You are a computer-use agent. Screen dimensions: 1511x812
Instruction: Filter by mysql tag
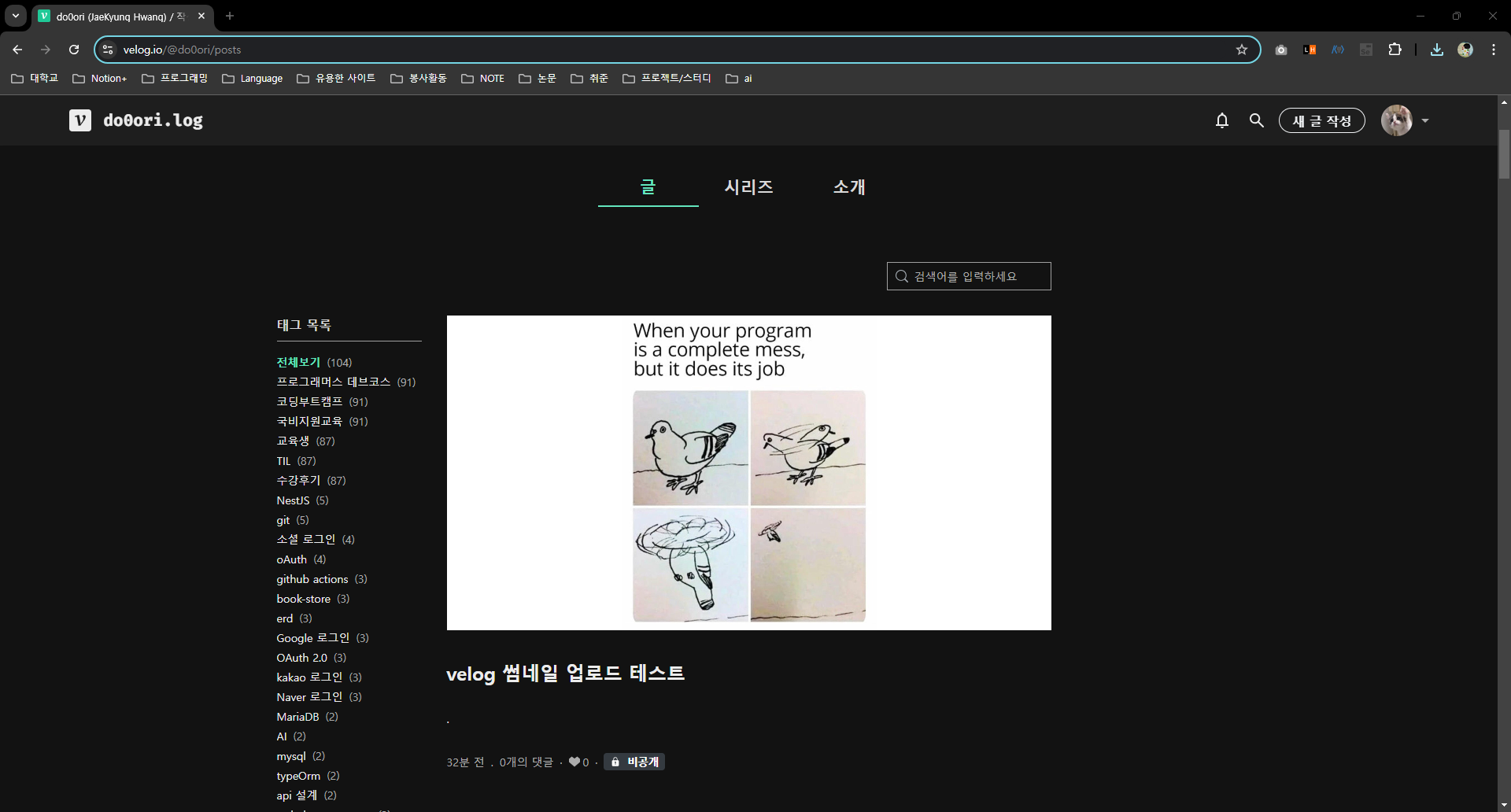coord(291,756)
